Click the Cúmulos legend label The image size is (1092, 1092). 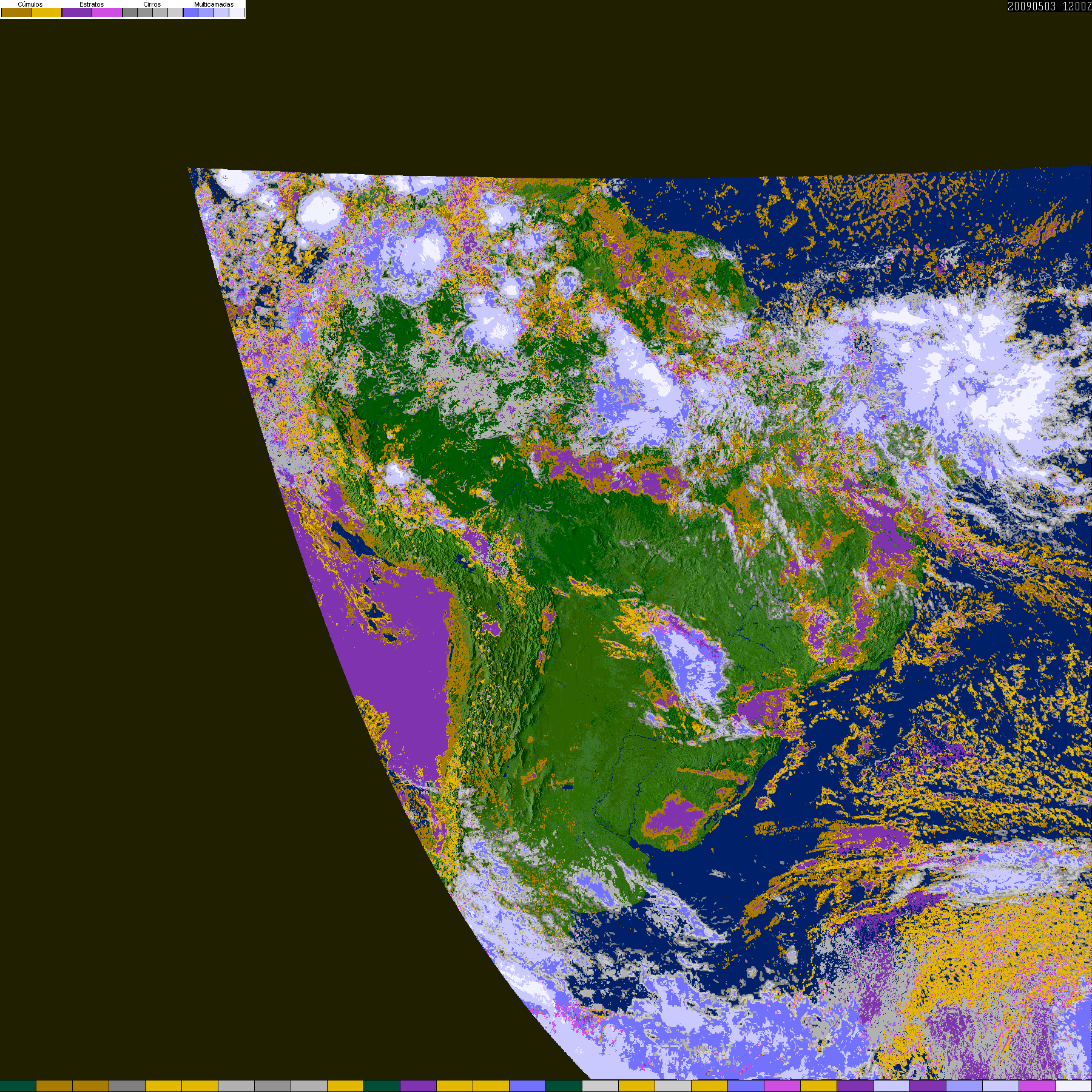(x=30, y=4)
